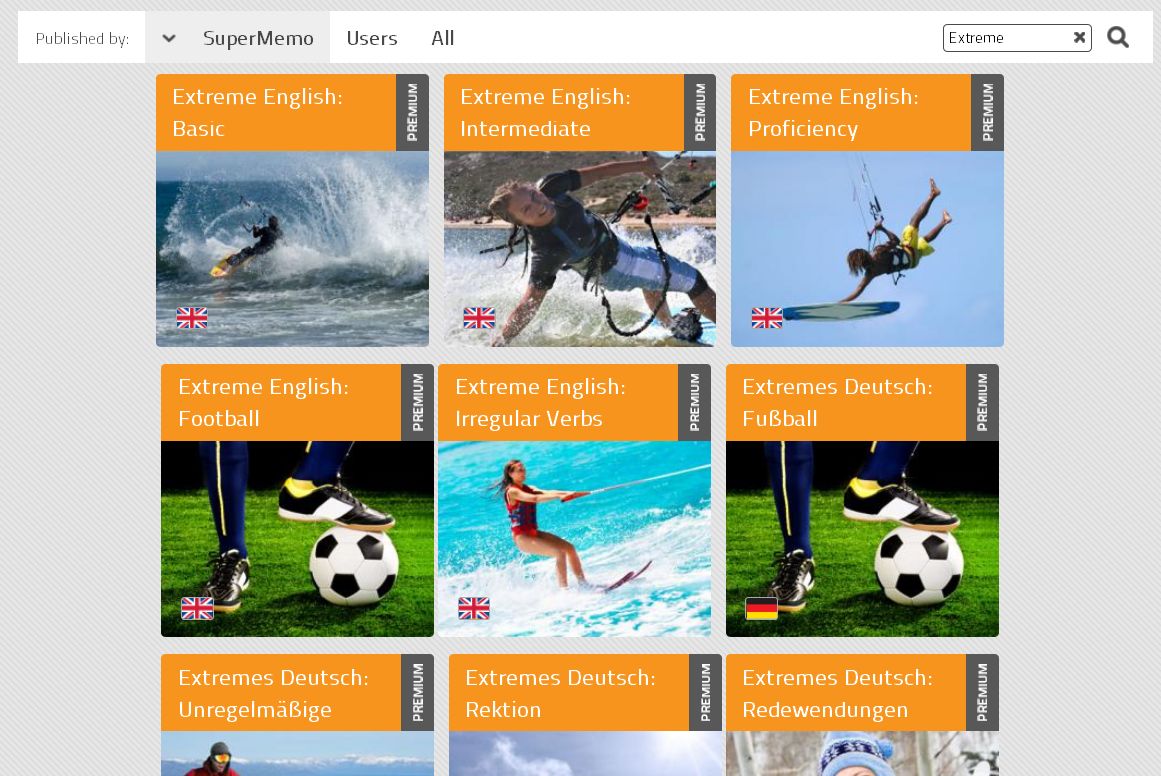Open Extremes Deutsch: Rektion course title
1161x776 pixels.
coord(561,694)
